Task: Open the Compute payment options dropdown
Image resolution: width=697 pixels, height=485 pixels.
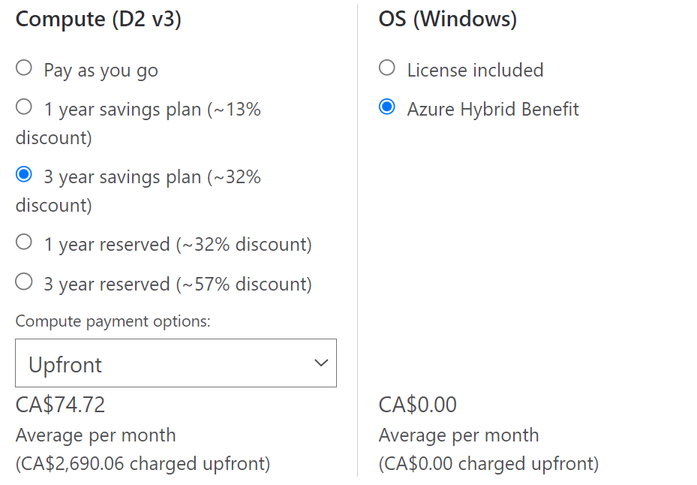Action: click(175, 363)
